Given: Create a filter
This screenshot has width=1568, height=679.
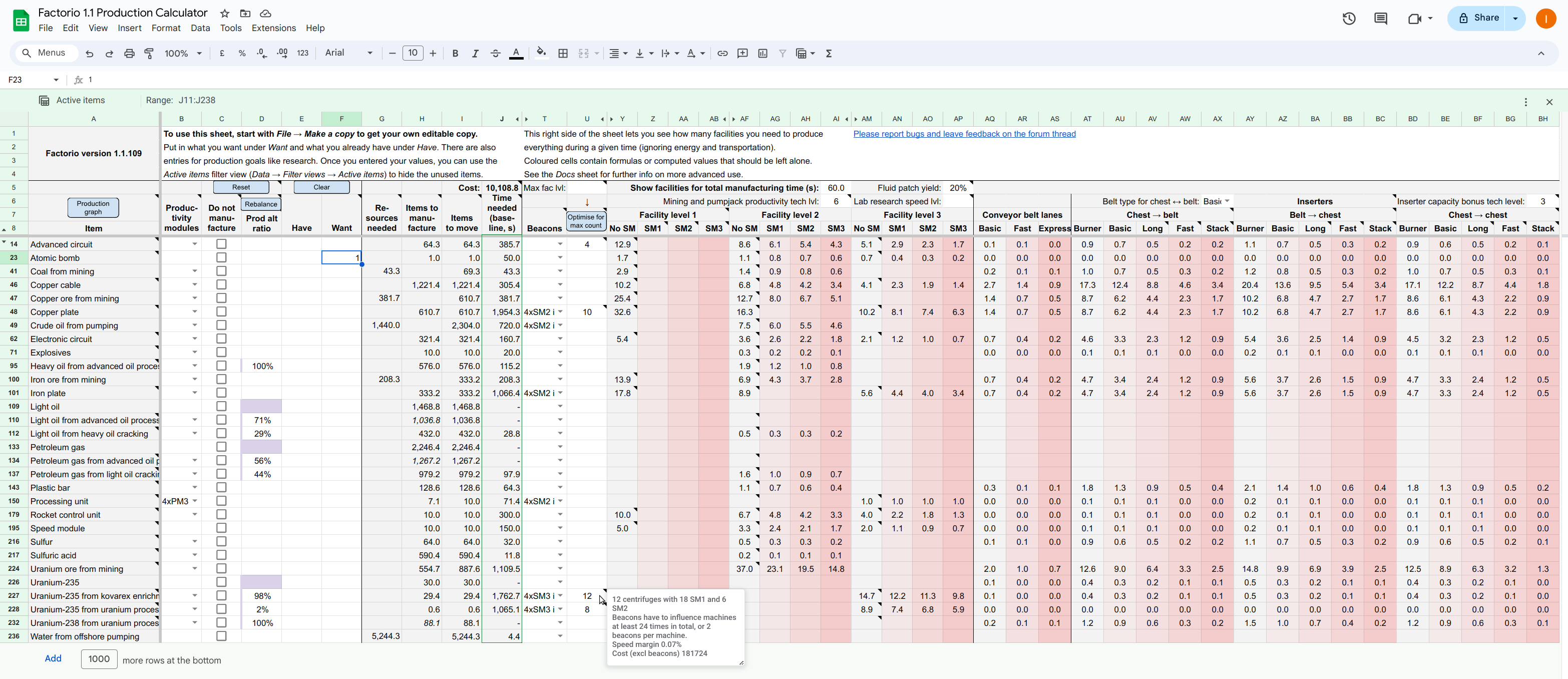Looking at the screenshot, I should 783,54.
